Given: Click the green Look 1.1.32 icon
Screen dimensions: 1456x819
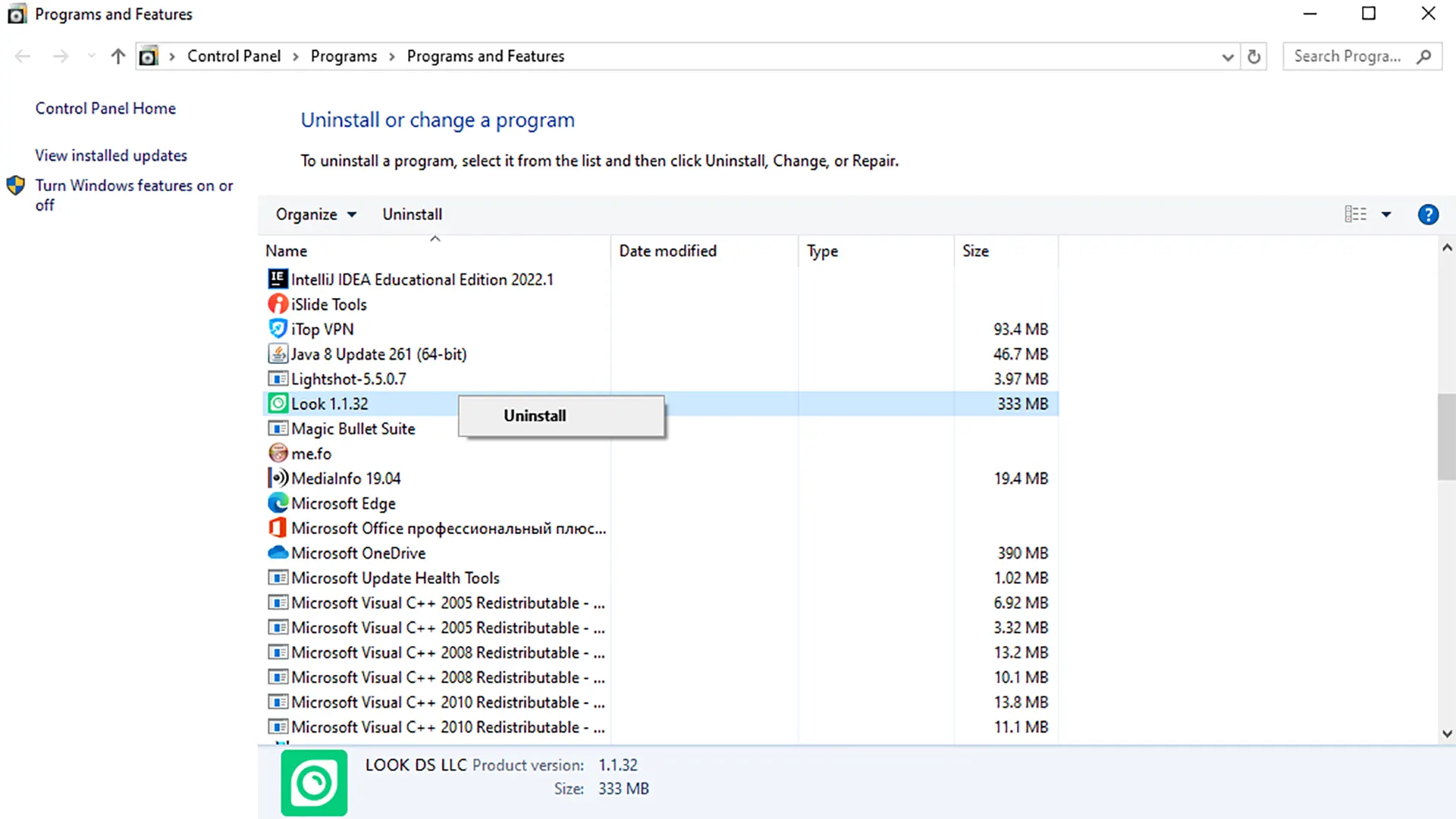Looking at the screenshot, I should pos(278,403).
